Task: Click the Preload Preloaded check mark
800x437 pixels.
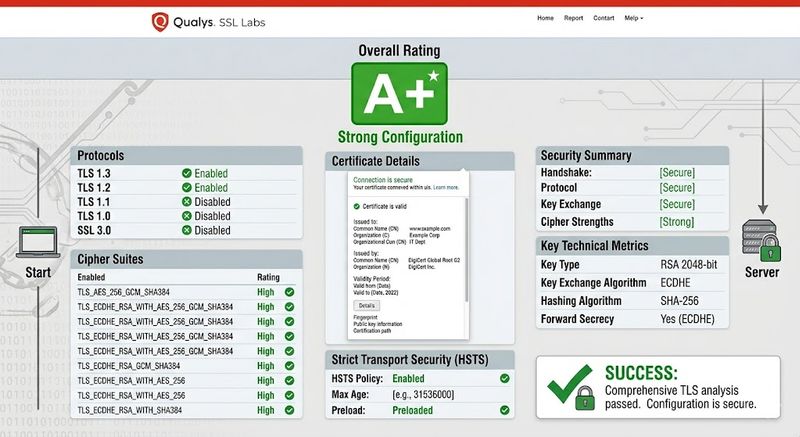Action: (505, 410)
